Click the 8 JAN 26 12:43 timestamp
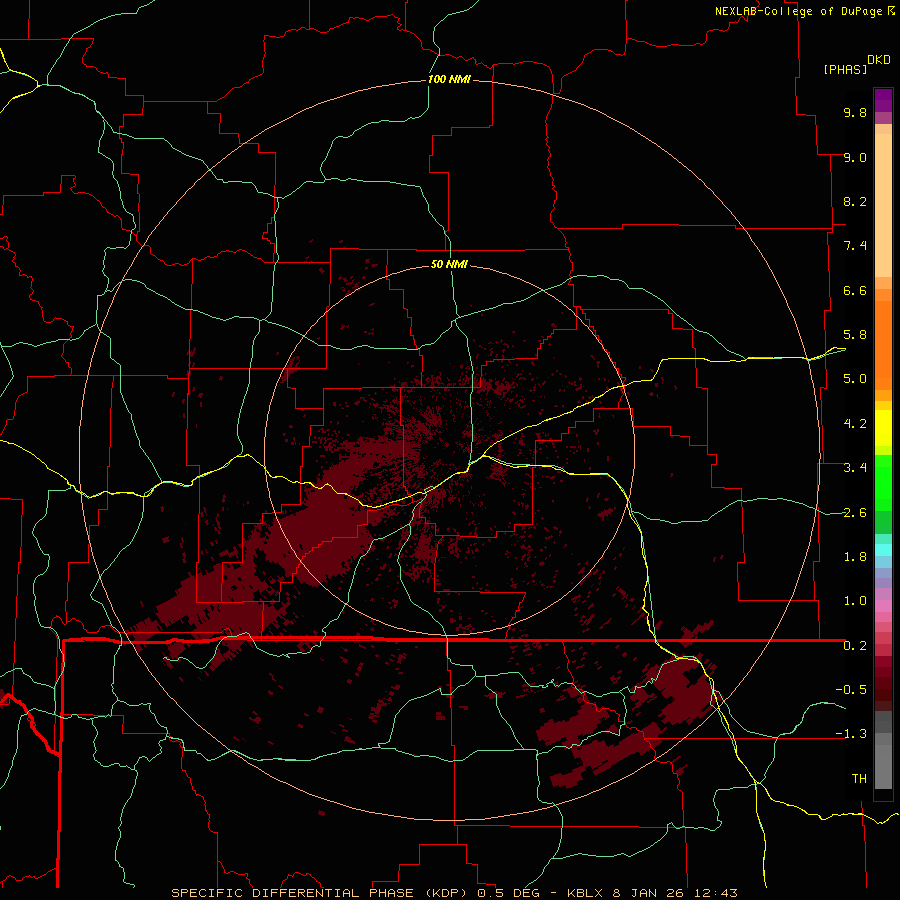 (675, 893)
